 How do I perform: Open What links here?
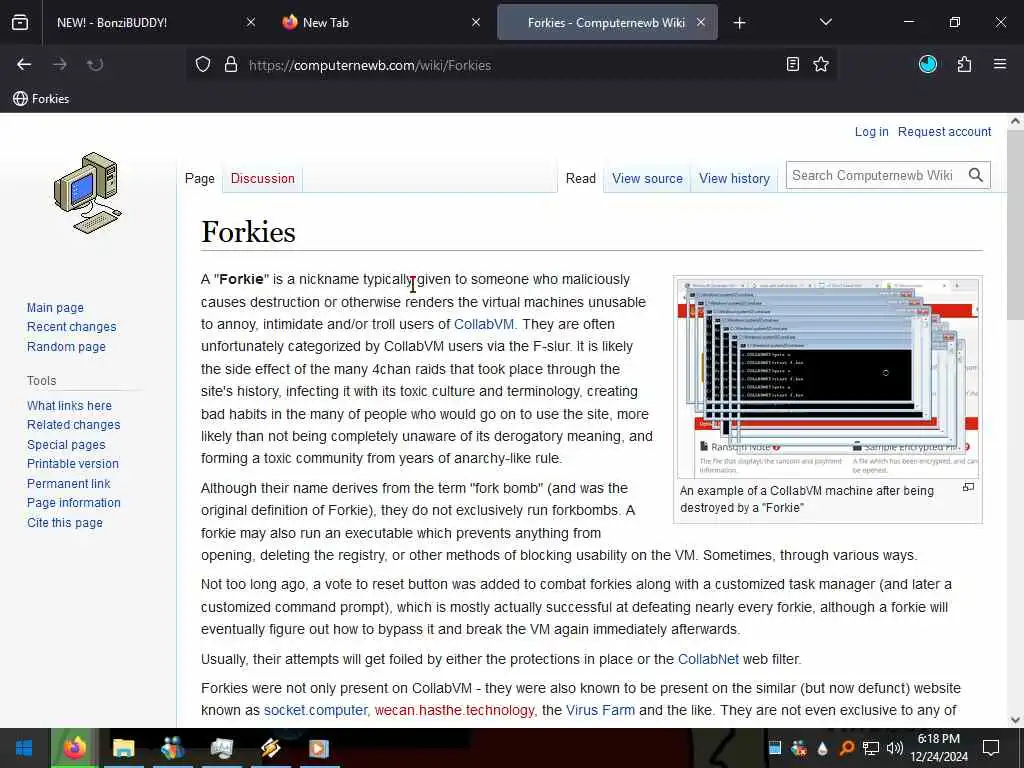coord(69,406)
